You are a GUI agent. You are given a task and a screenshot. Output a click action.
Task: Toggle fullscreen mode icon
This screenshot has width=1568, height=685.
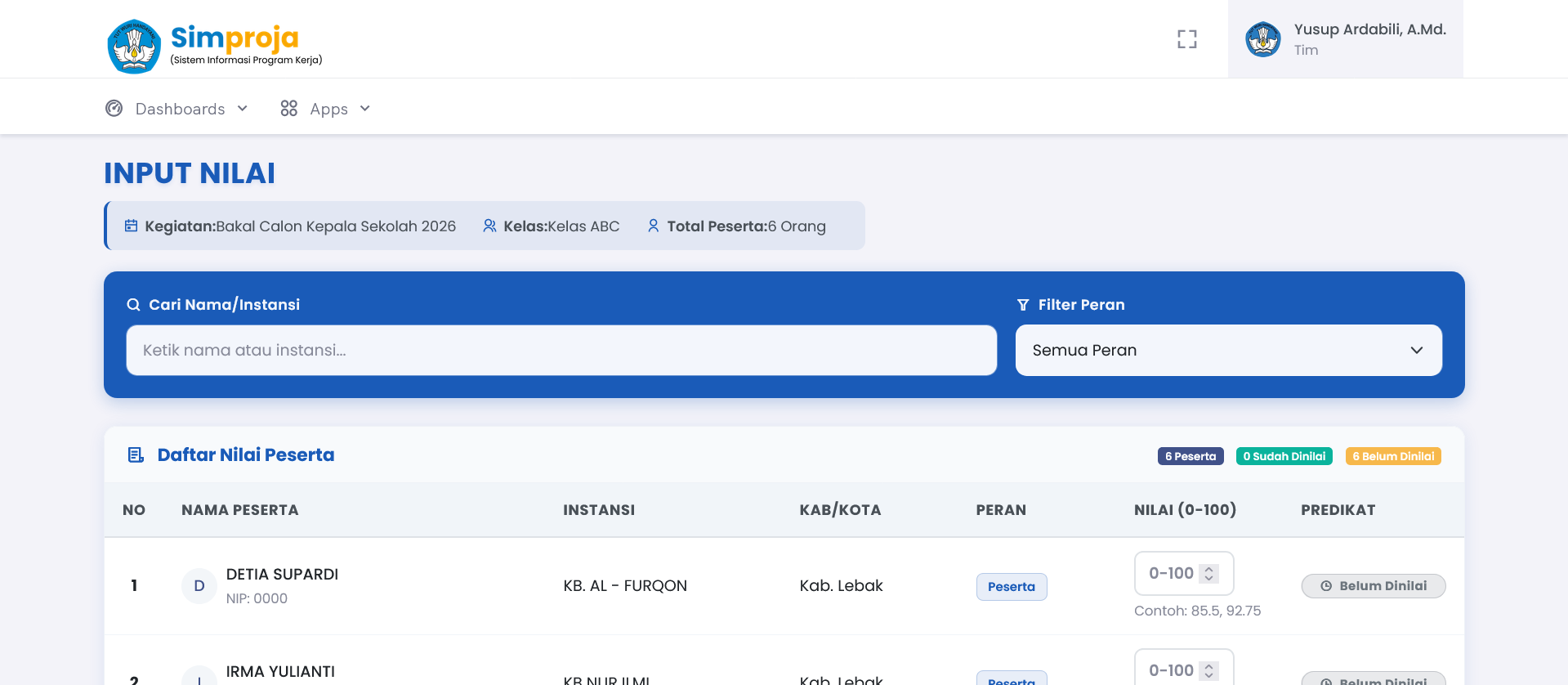1187,39
